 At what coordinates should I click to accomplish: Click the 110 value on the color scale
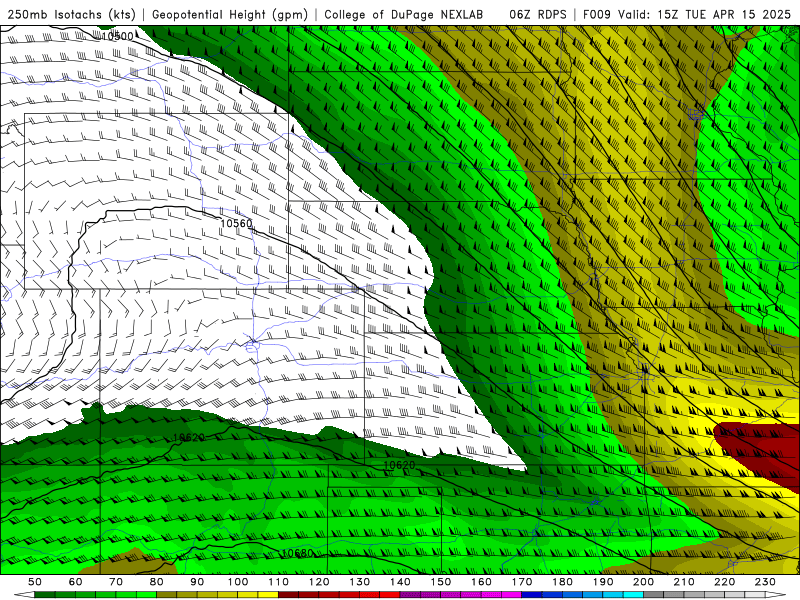tap(279, 582)
